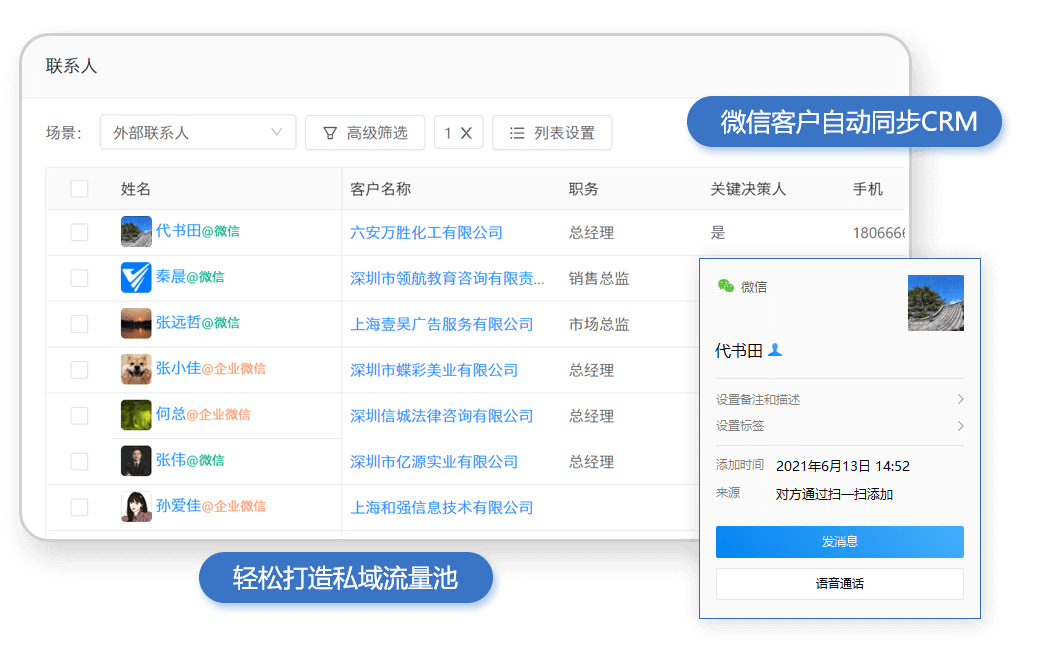1038x671 pixels.
Task: Click the list icon in 列表设置
Action: tap(517, 133)
